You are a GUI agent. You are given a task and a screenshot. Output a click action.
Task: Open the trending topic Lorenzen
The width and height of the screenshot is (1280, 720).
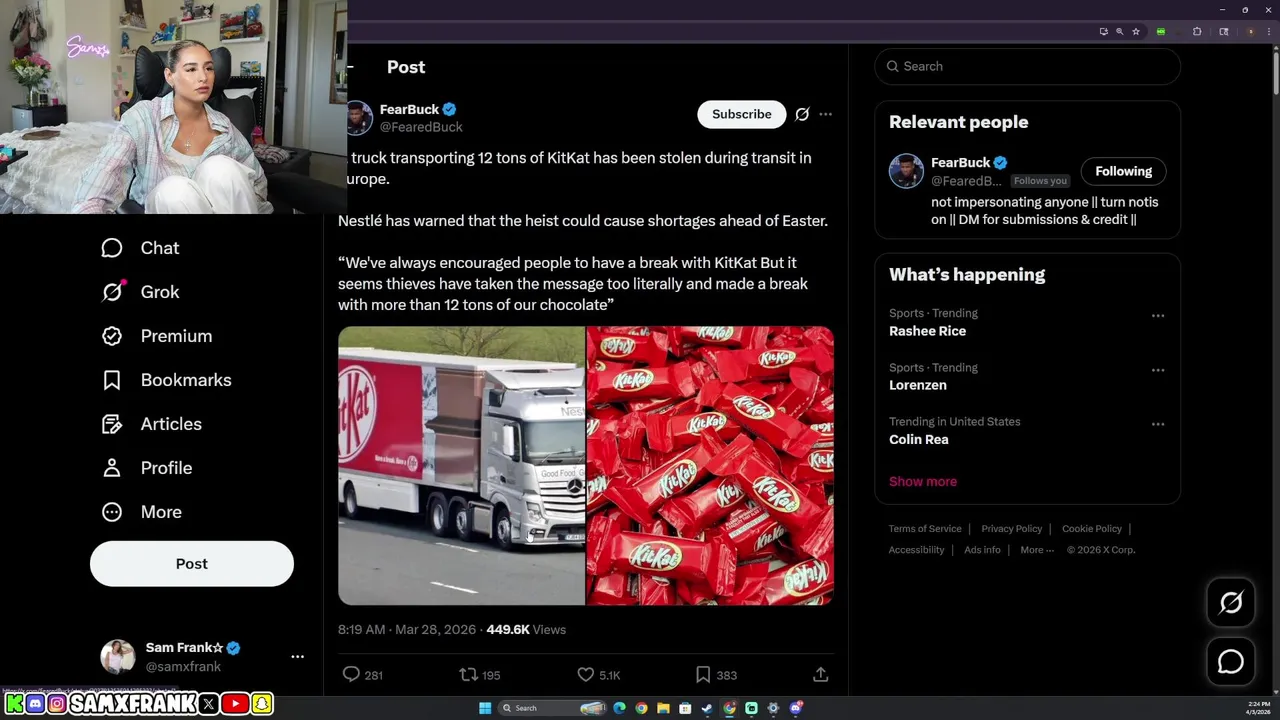(918, 385)
